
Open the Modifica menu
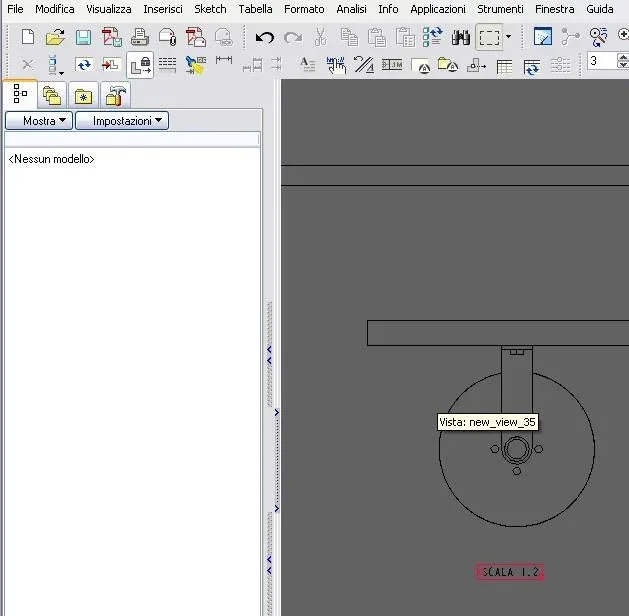click(x=55, y=9)
